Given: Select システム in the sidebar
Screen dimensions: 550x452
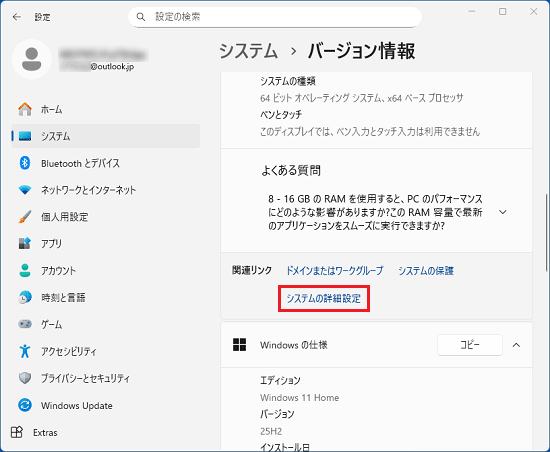Looking at the screenshot, I should coord(106,136).
